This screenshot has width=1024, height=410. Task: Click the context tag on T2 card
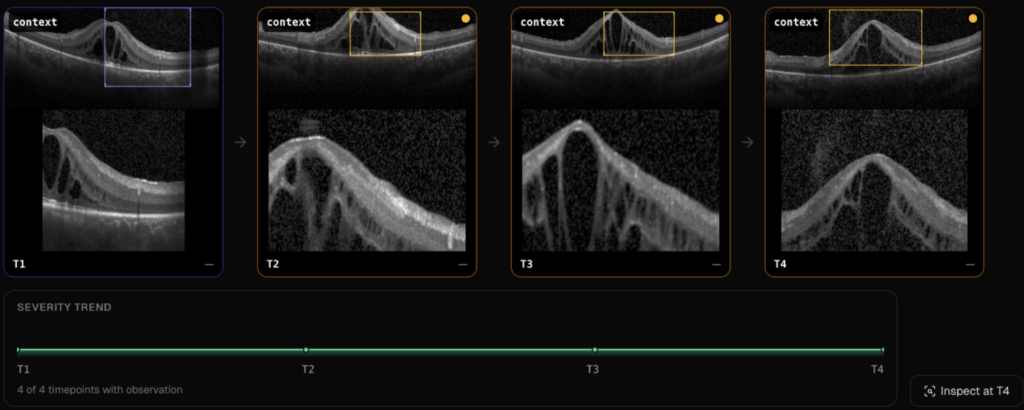pos(289,22)
